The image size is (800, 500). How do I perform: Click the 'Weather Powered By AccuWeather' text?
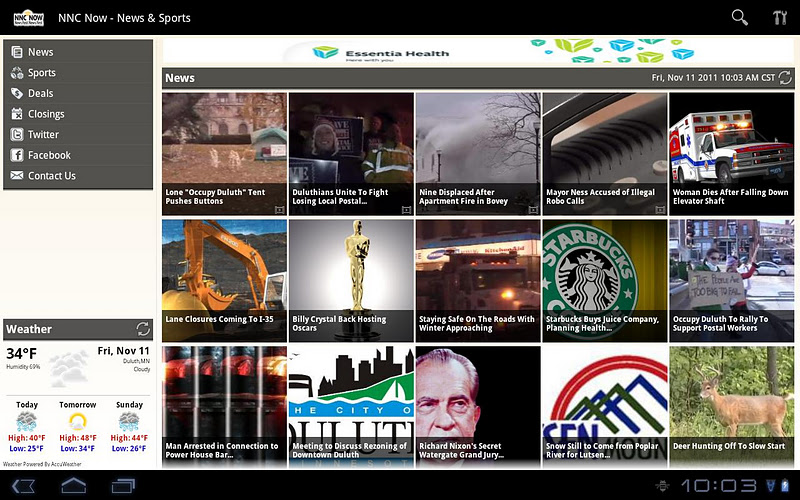point(42,464)
